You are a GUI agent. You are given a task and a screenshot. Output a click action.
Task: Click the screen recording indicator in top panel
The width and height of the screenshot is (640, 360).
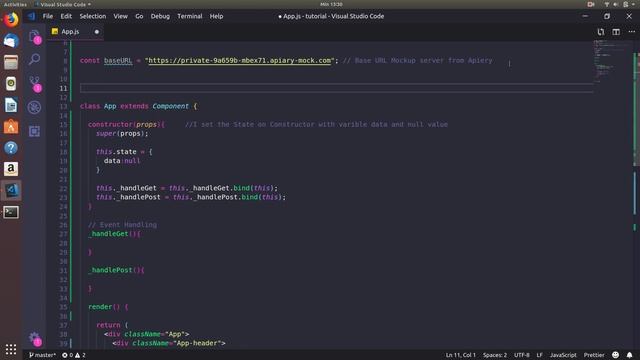point(591,4)
